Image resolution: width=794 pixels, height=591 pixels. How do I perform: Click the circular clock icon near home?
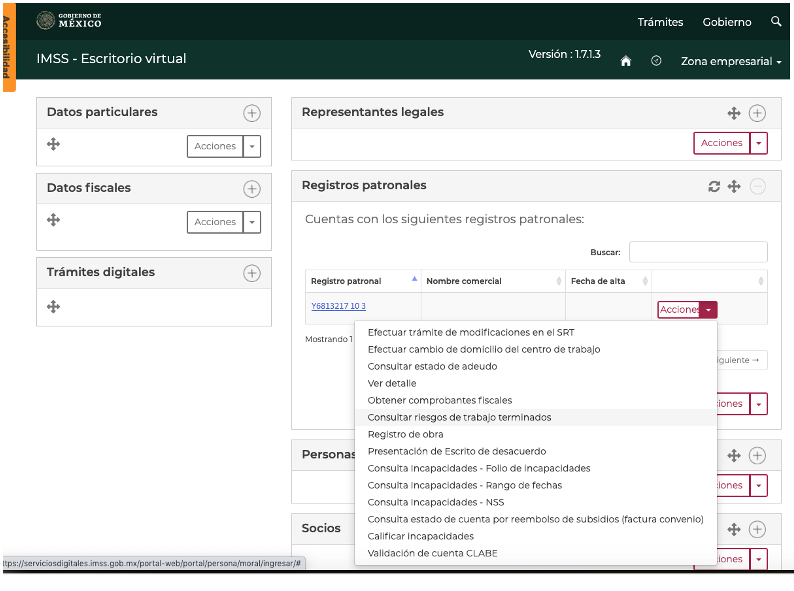(656, 61)
